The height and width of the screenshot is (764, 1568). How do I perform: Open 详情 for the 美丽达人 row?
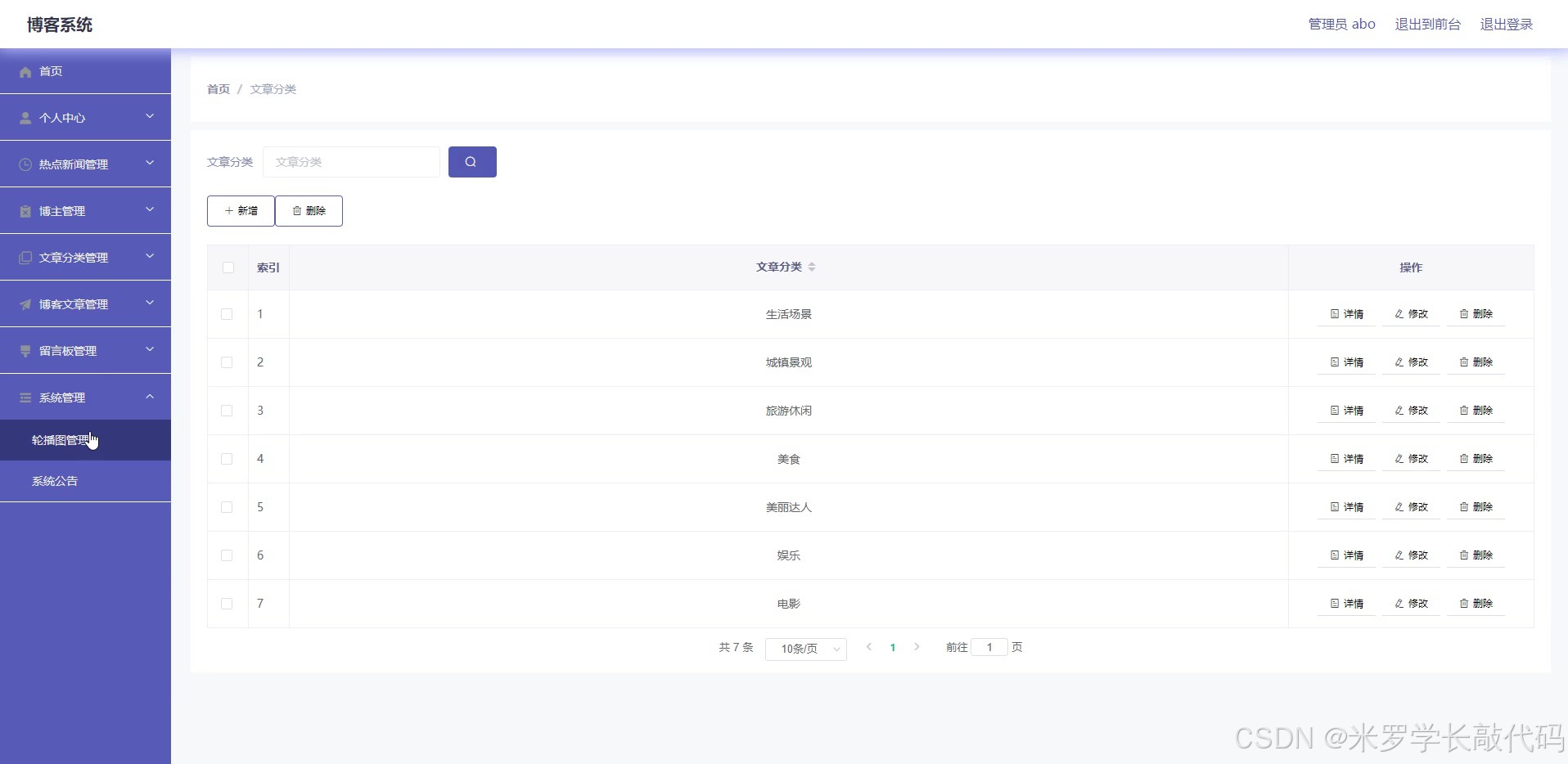[1346, 507]
